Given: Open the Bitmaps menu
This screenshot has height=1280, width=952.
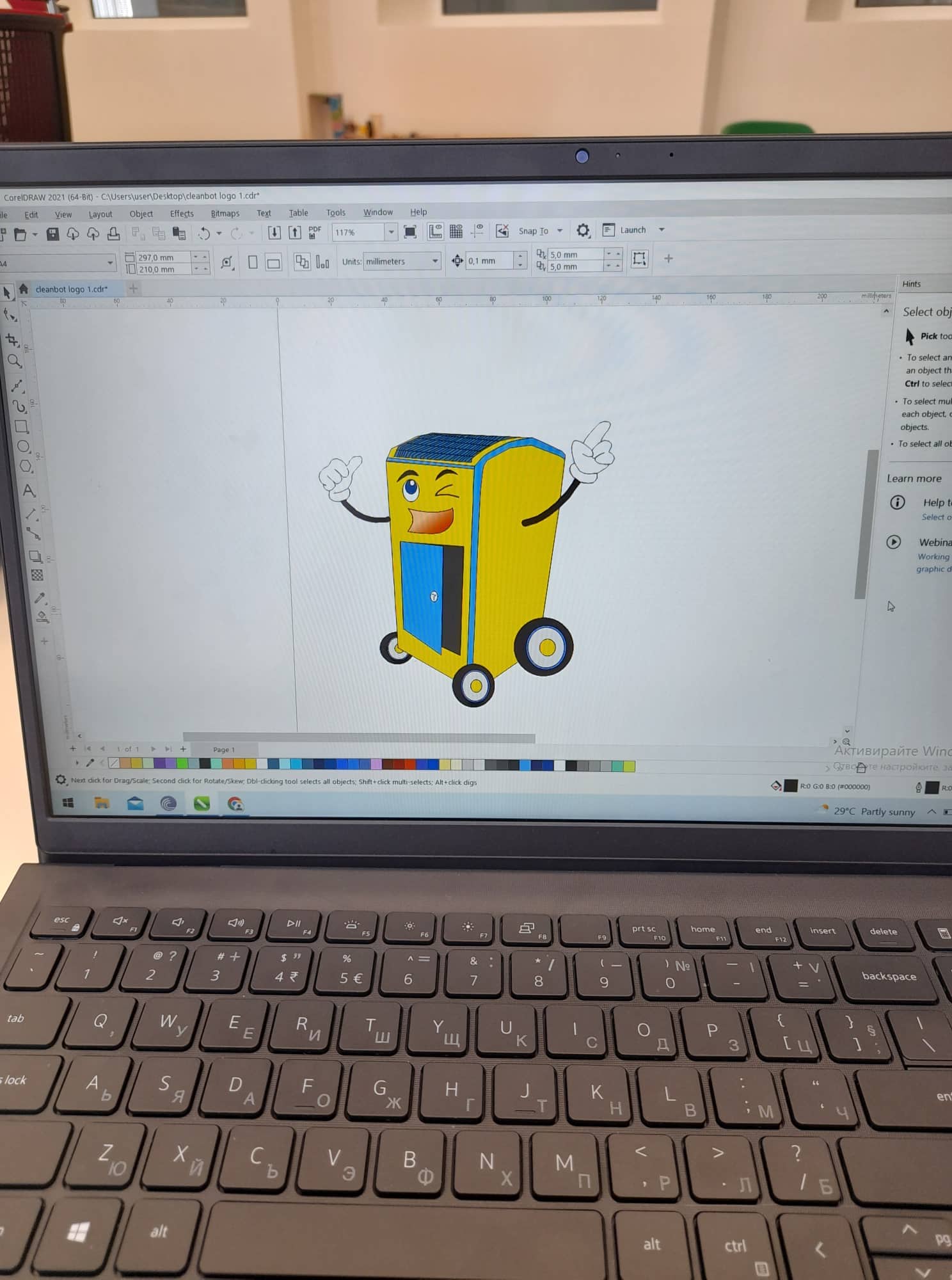Looking at the screenshot, I should [225, 213].
